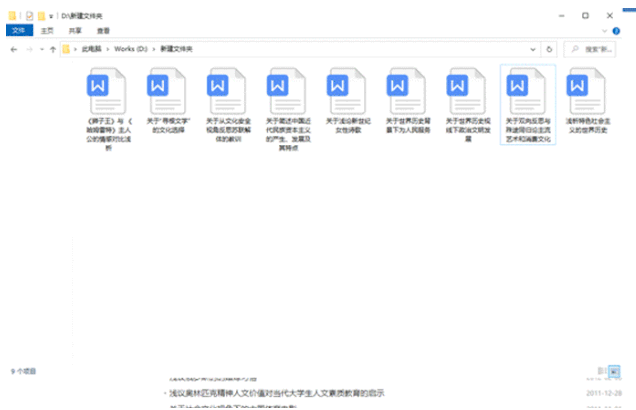This screenshot has height=410, width=636.
Task: Close the Explorer window
Action: coord(610,16)
